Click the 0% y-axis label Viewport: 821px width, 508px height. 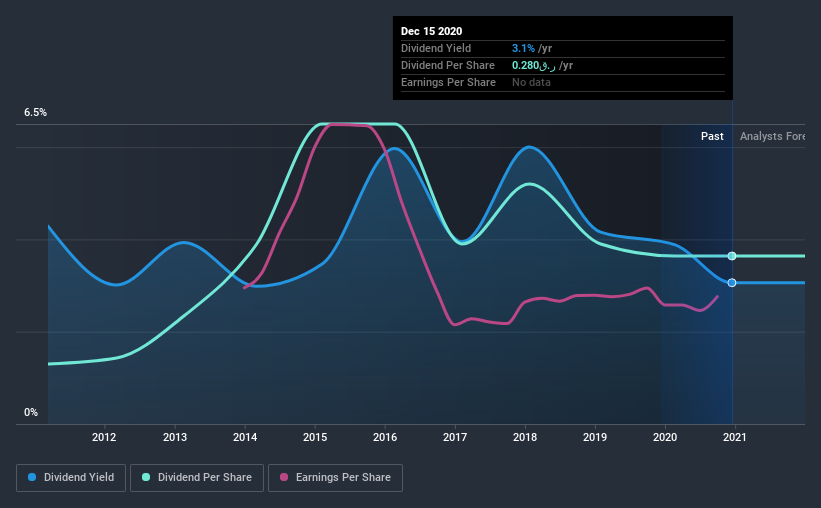31,413
